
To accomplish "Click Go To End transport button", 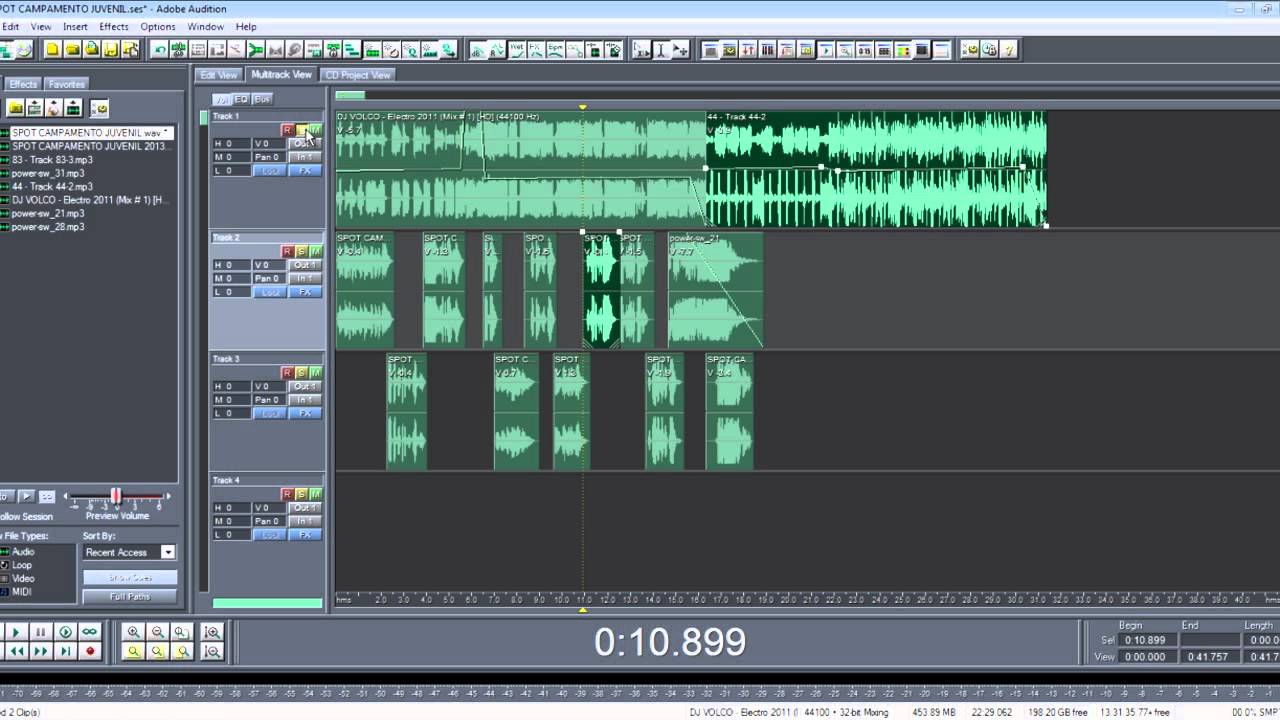I will coord(65,651).
